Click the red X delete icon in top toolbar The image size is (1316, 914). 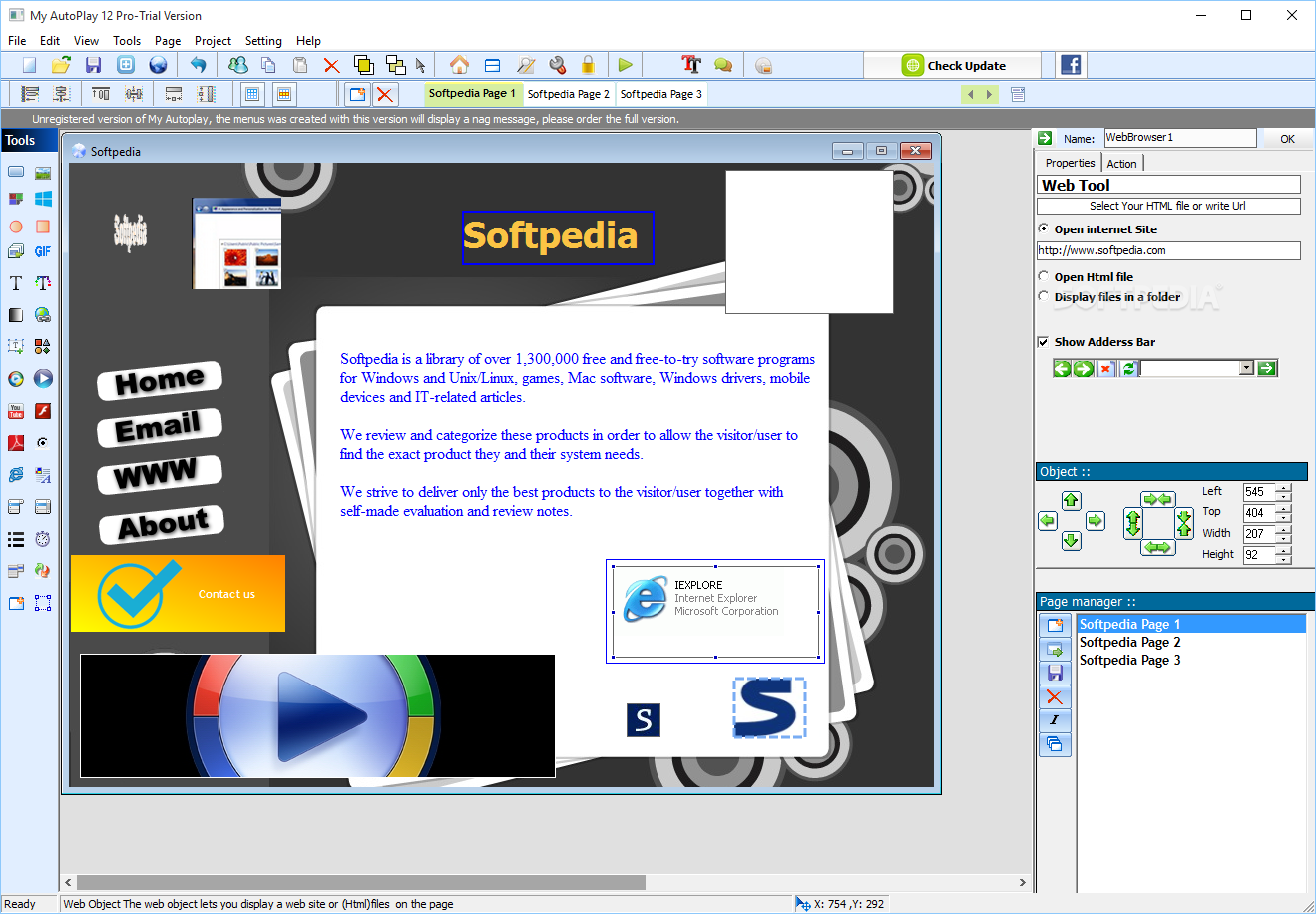(331, 65)
